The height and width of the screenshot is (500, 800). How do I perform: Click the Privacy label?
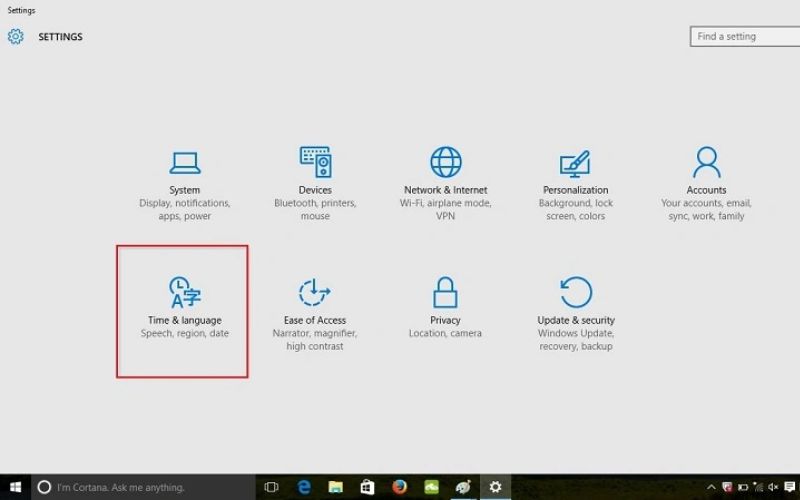445,320
